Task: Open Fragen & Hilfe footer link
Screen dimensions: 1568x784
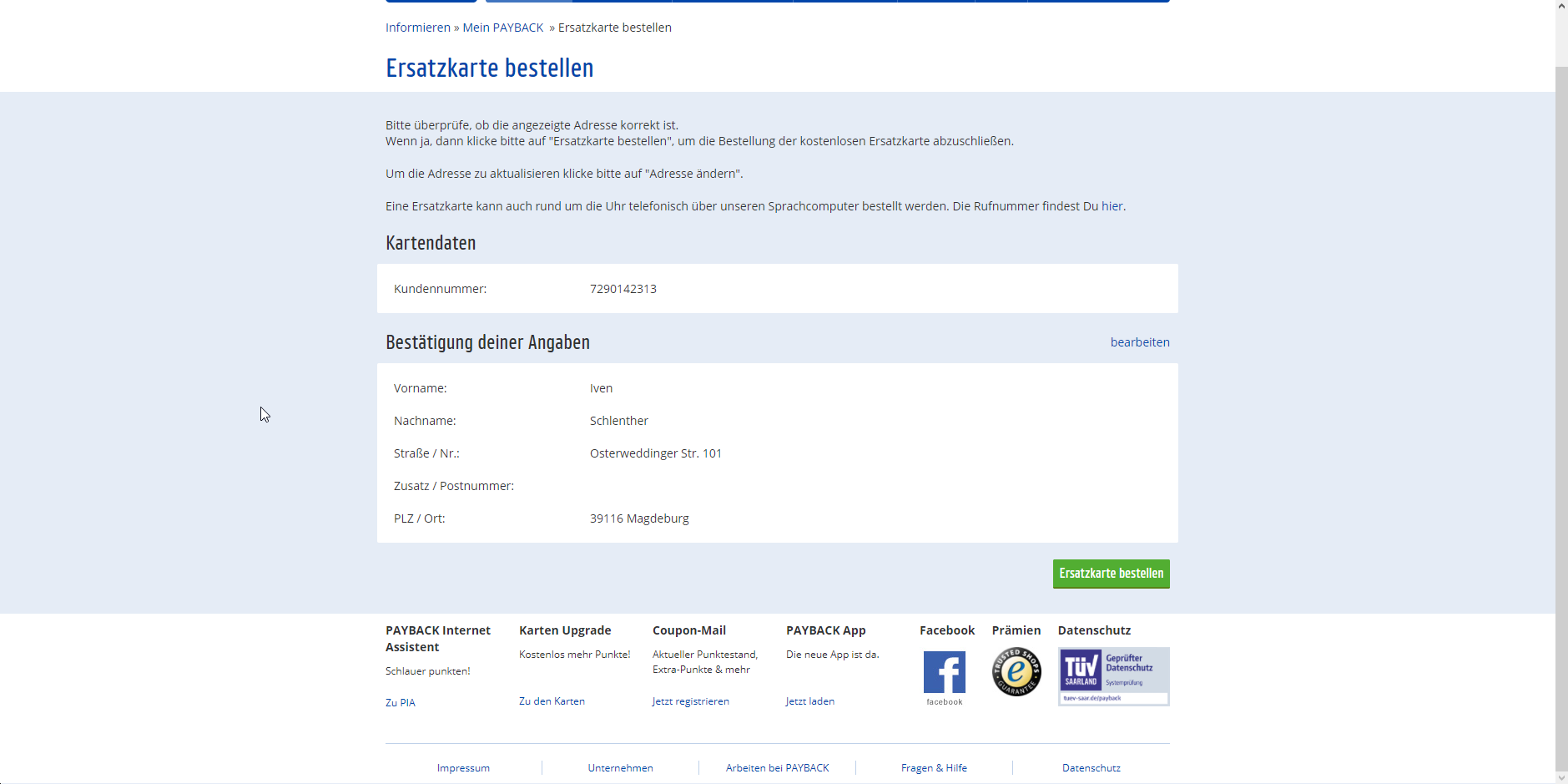Action: tap(934, 768)
